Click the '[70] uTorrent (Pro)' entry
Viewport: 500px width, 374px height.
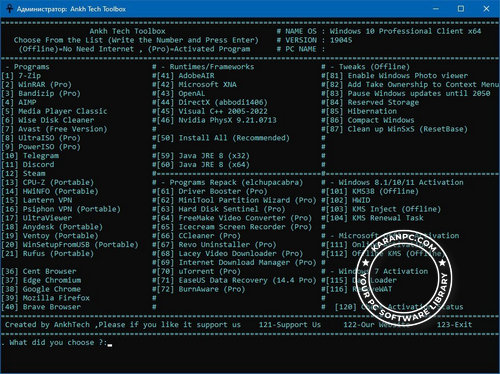199,271
